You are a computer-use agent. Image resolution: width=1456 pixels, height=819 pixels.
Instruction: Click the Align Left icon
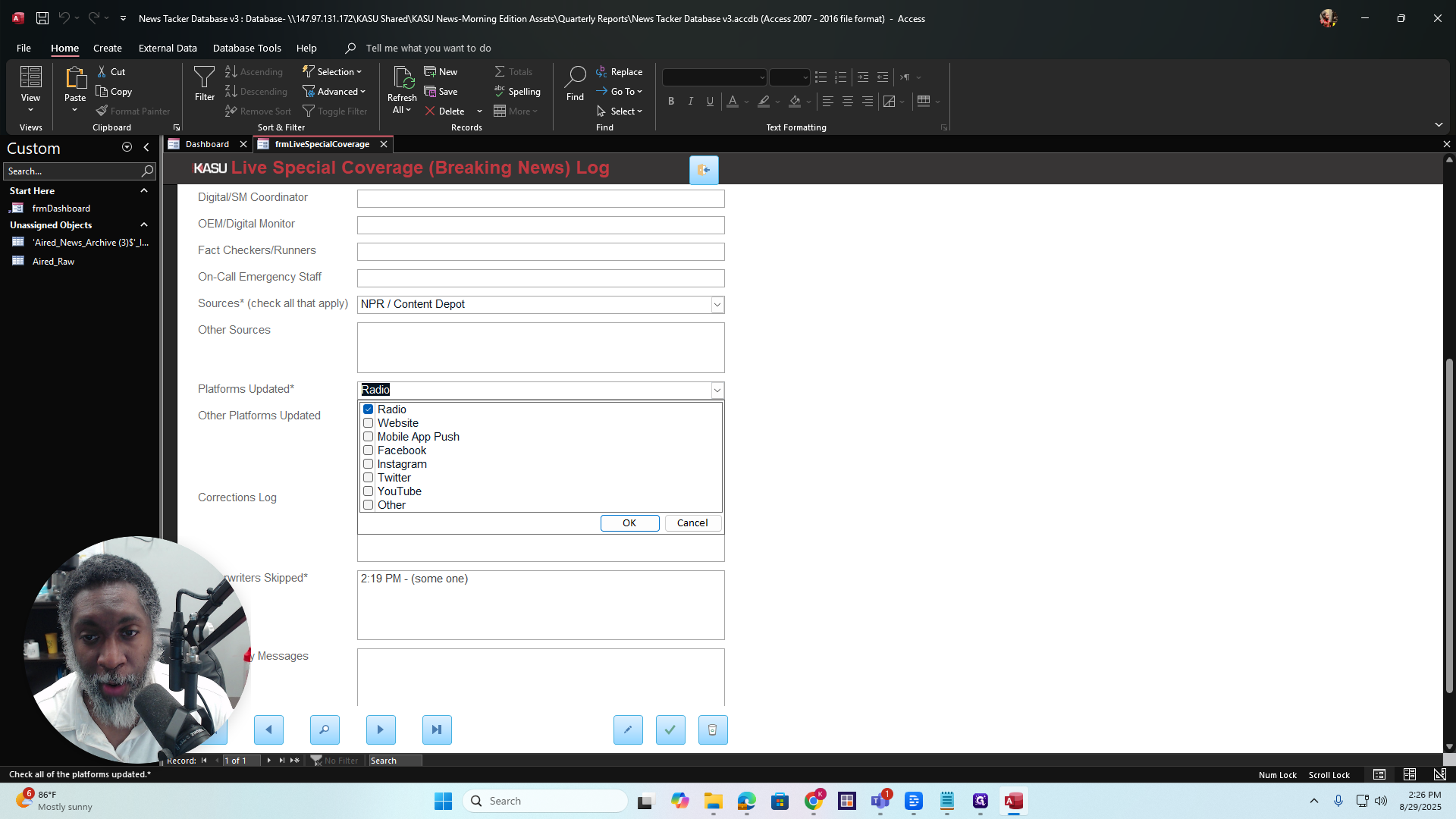[x=828, y=101]
